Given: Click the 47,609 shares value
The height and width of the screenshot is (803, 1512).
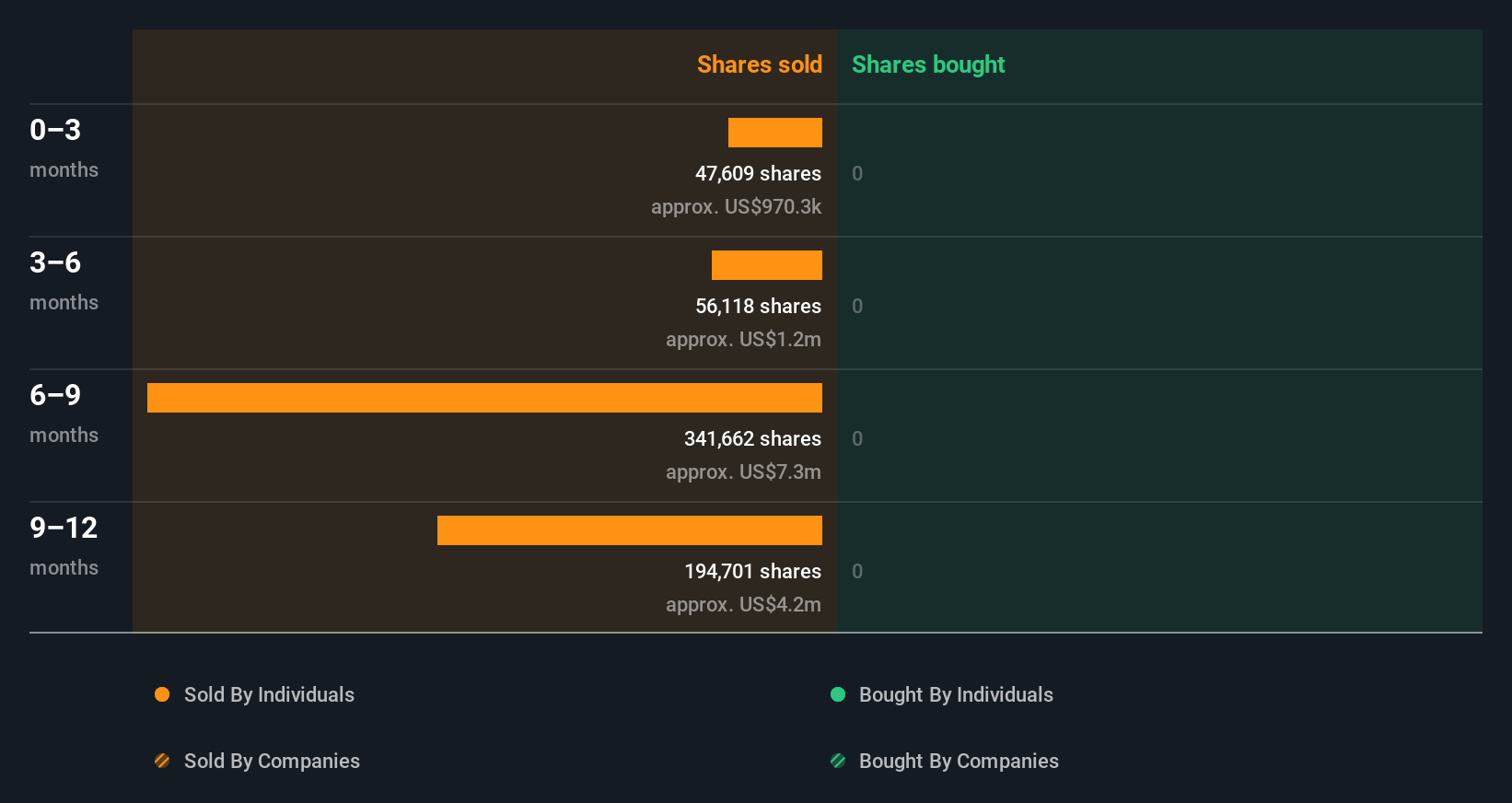Looking at the screenshot, I should point(758,173).
